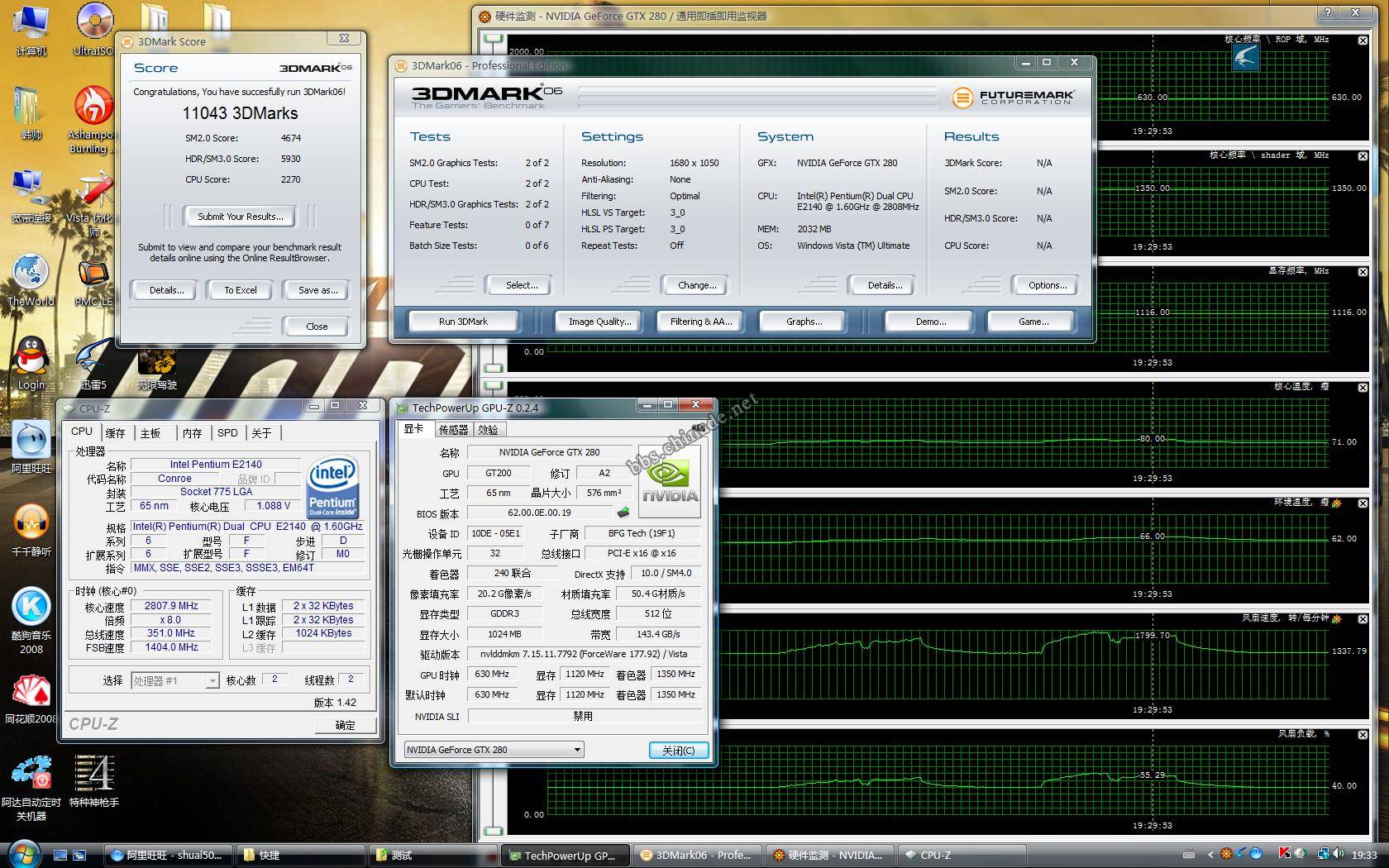The height and width of the screenshot is (868, 1389).
Task: Click 关闭(C) button in GPU-Z
Action: pos(678,750)
